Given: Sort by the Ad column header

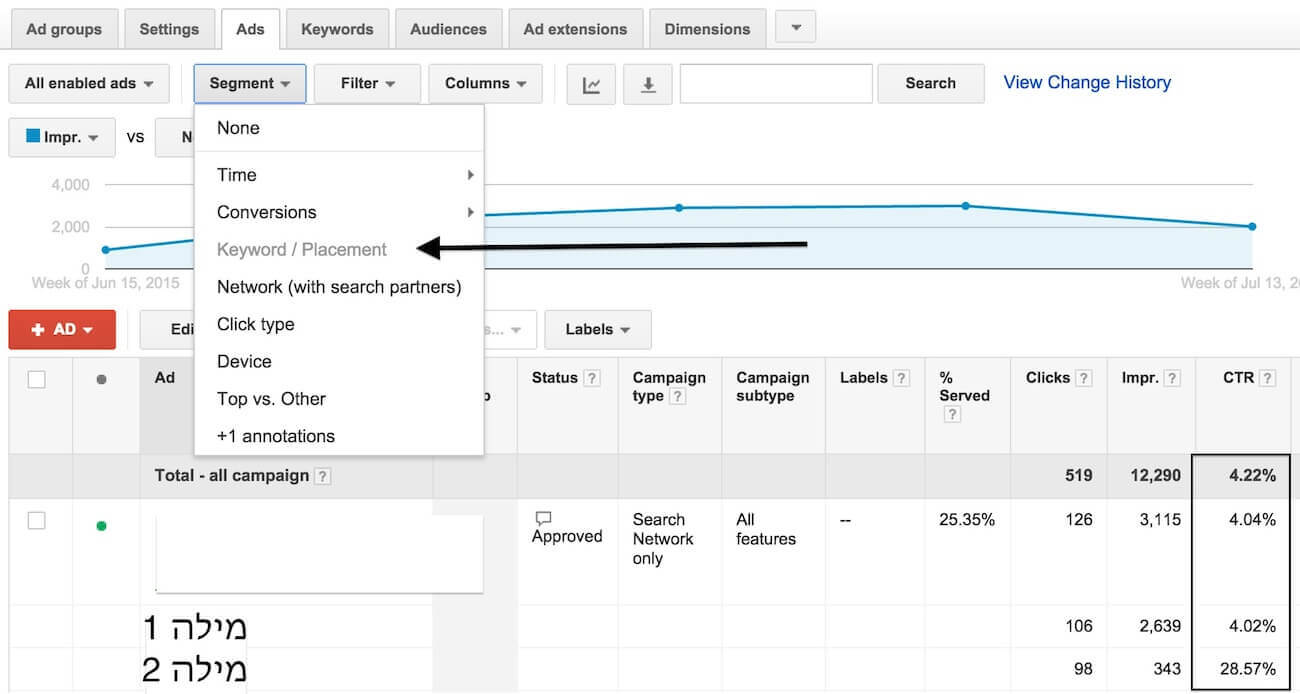Looking at the screenshot, I should click(x=165, y=378).
